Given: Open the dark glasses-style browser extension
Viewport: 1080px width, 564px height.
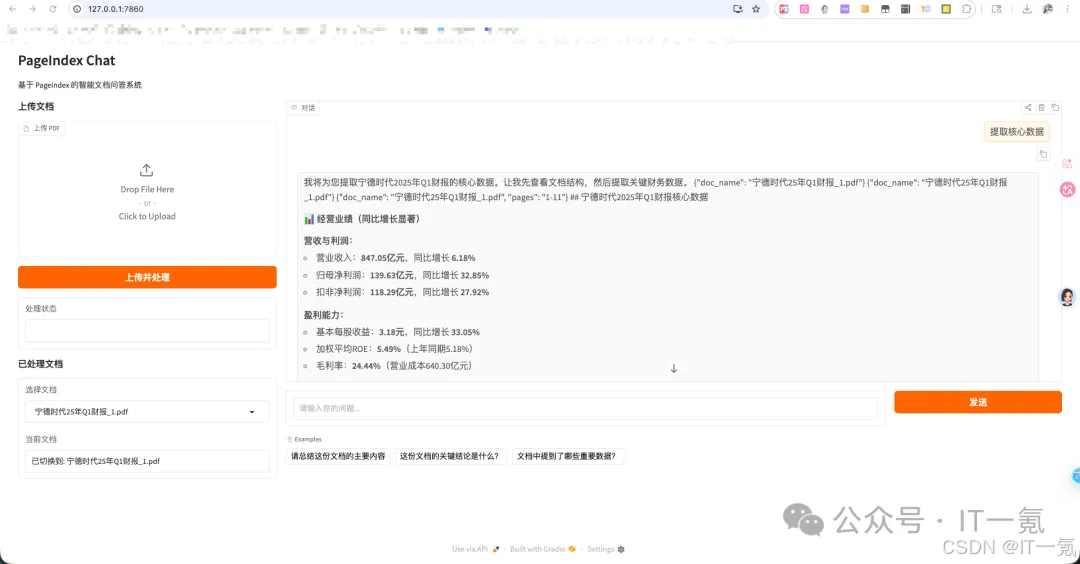Looking at the screenshot, I should 885,9.
